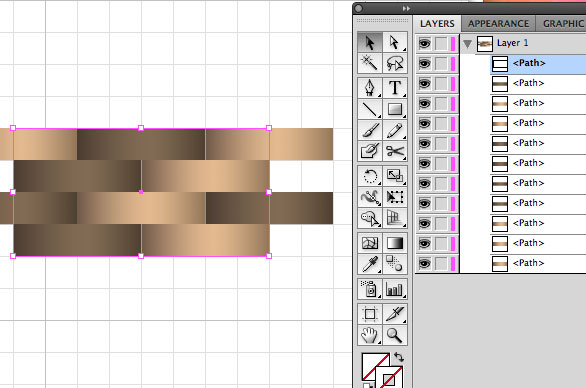Pick the Type tool
Viewport: 586px width, 388px height.
(394, 88)
